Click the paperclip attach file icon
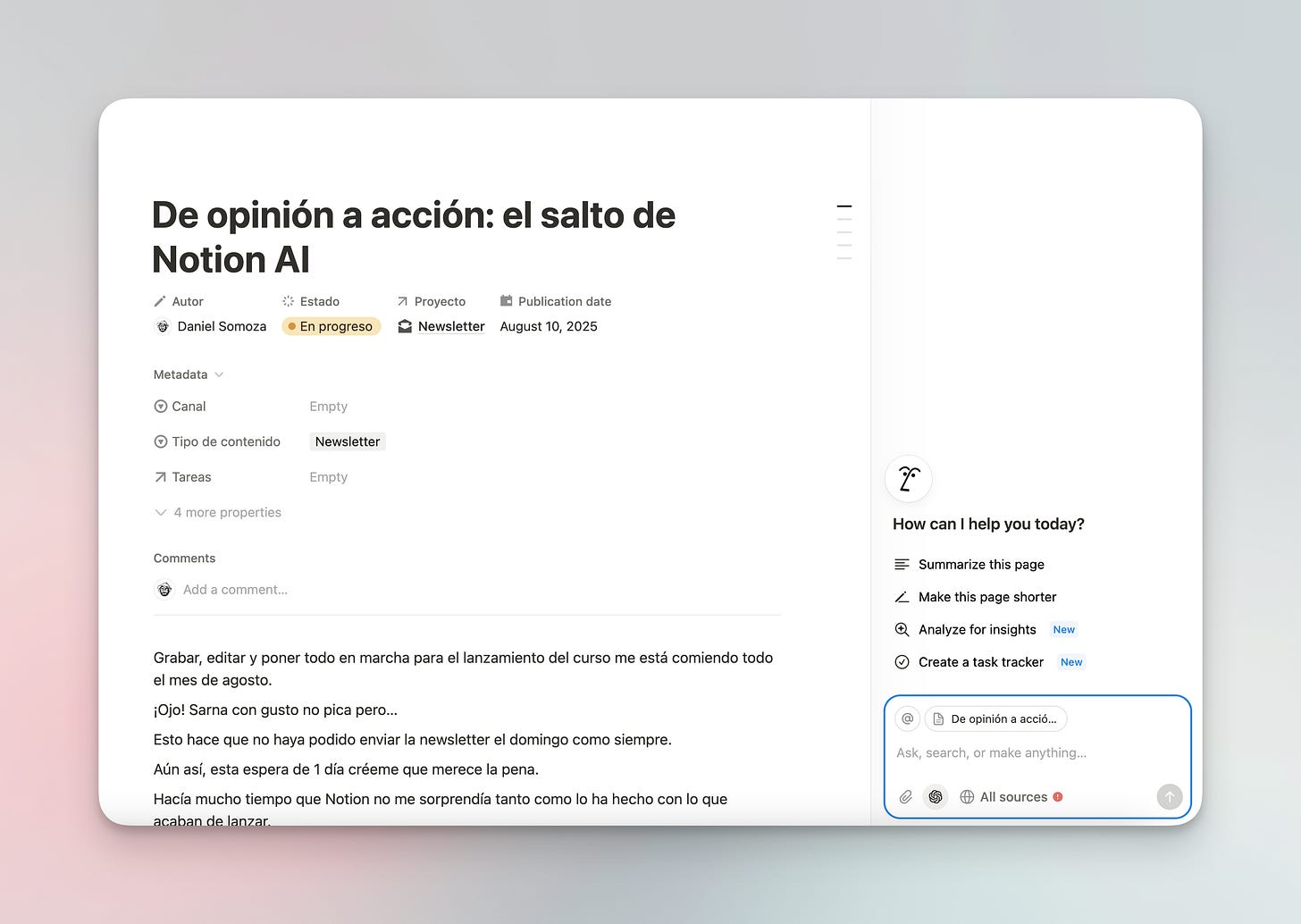Screen dimensions: 1301x924 tap(906, 797)
